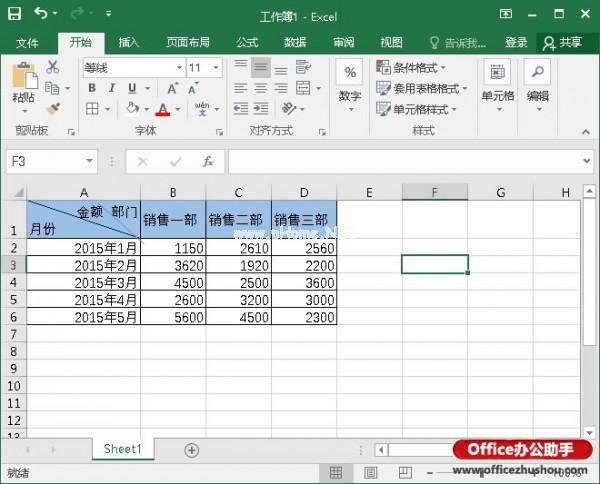Open 条件格式 conditional formatting dropdown
The image size is (600, 484).
[411, 68]
